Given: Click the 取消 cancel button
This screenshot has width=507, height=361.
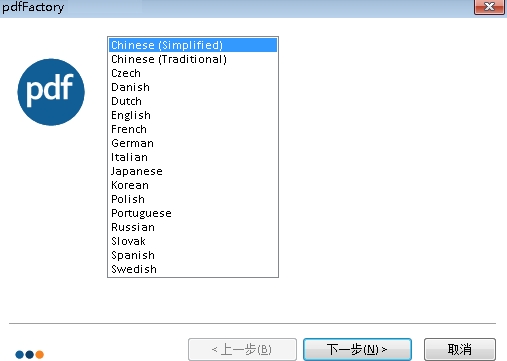Looking at the screenshot, I should pyautogui.click(x=460, y=349).
